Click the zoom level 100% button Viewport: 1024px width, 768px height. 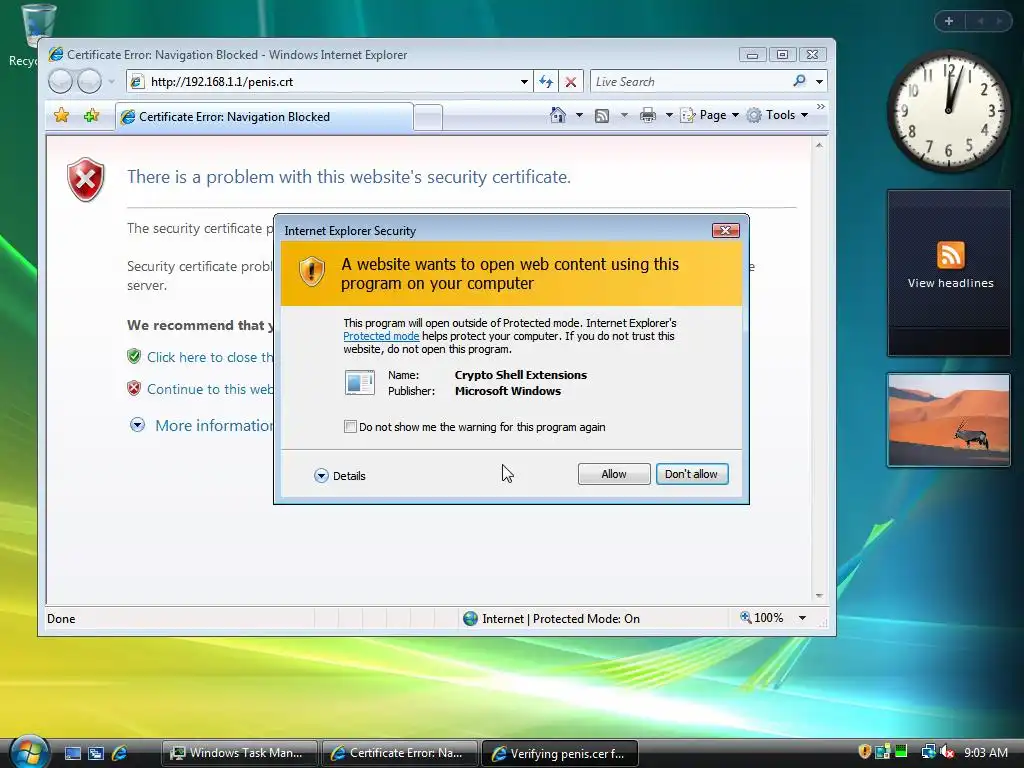click(761, 618)
